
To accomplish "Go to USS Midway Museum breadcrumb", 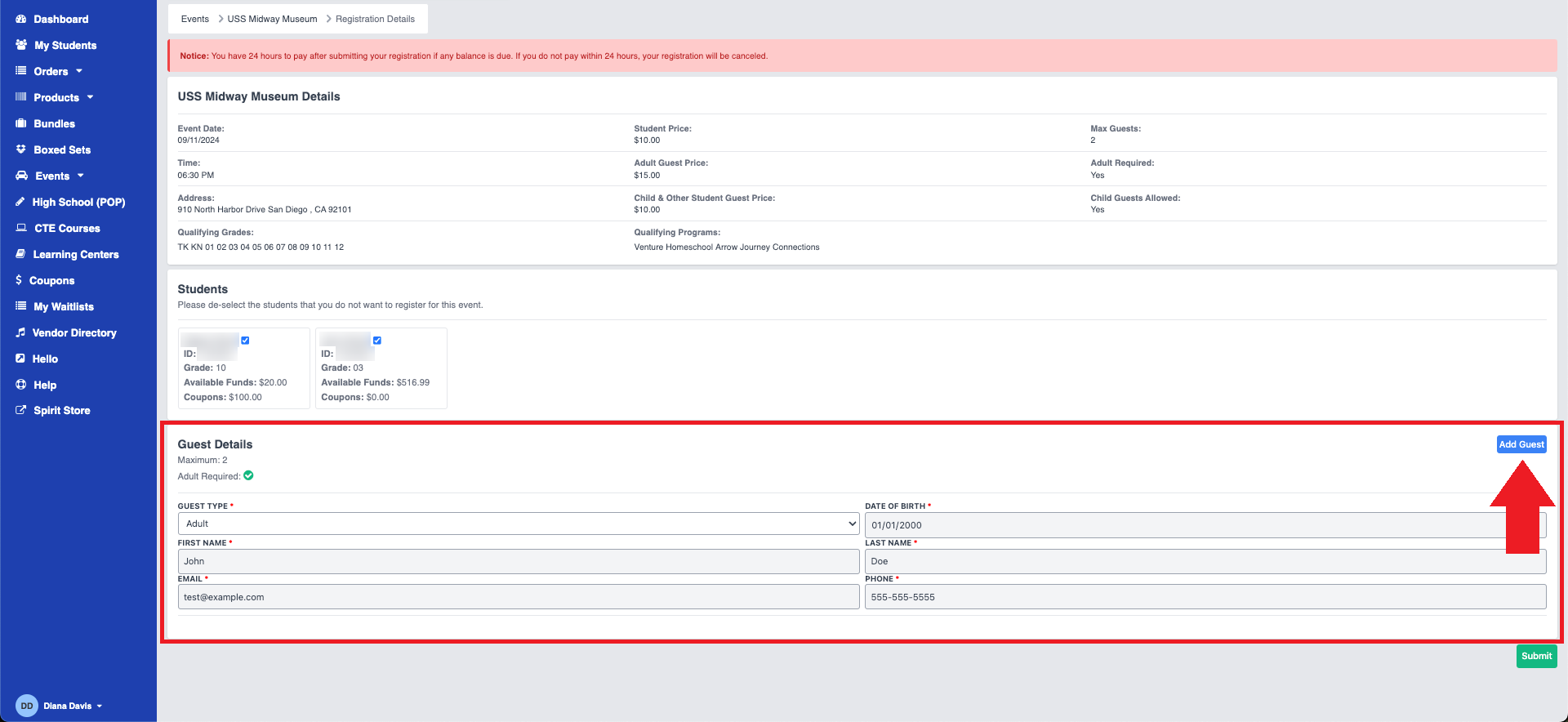I will pyautogui.click(x=272, y=19).
